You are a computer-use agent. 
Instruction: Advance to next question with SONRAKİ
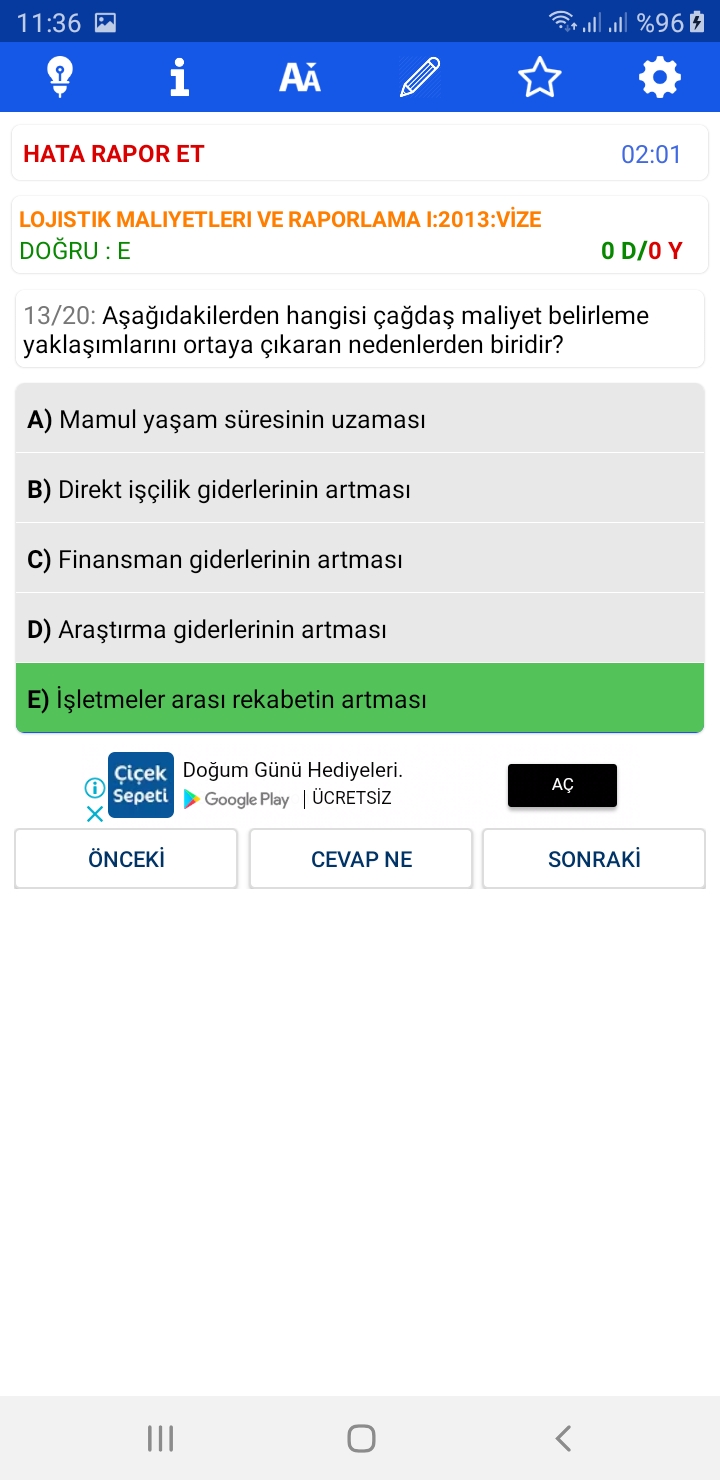[x=594, y=859]
